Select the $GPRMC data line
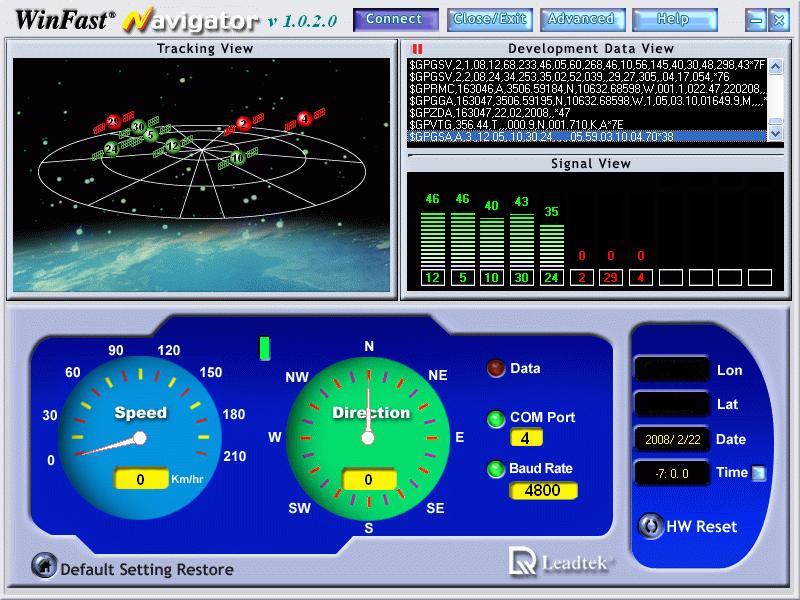Image resolution: width=800 pixels, height=600 pixels. [x=587, y=89]
